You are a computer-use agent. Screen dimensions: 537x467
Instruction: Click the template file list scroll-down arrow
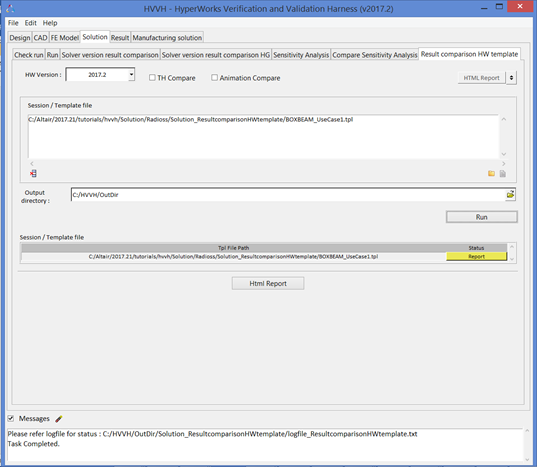pyautogui.click(x=504, y=154)
